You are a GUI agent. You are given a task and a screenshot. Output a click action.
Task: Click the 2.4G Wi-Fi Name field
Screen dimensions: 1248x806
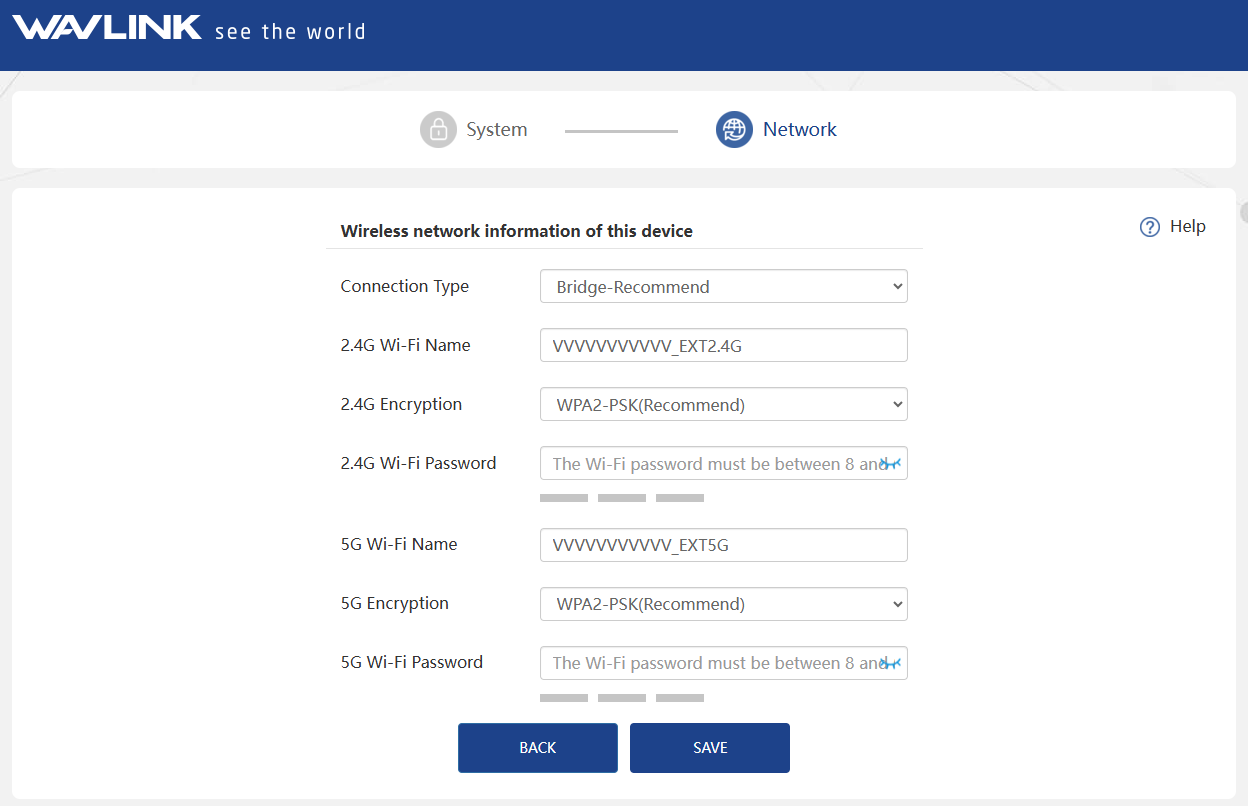pos(723,346)
